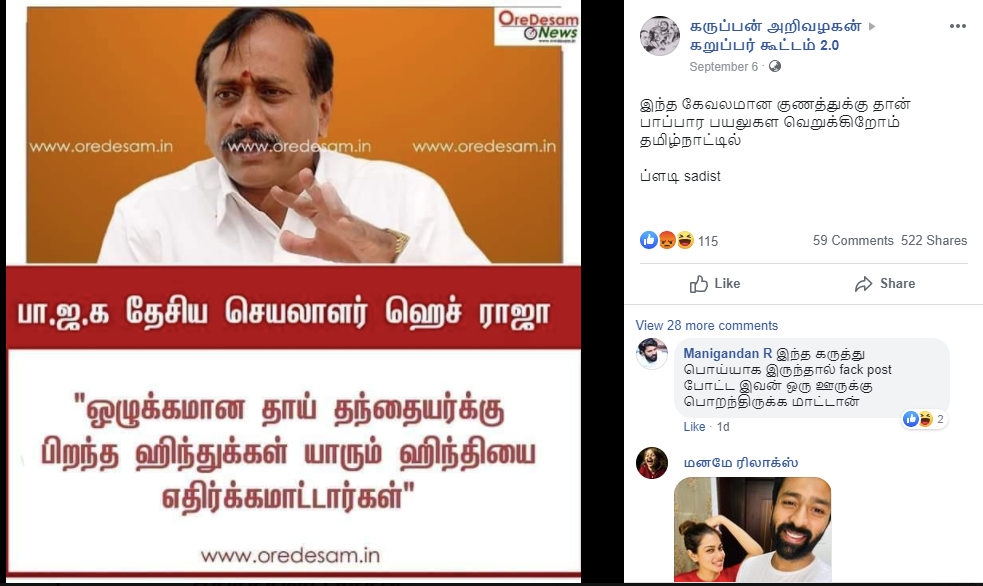983x586 pixels.
Task: Open reactions on Manigandan R's comment
Action: (924, 419)
